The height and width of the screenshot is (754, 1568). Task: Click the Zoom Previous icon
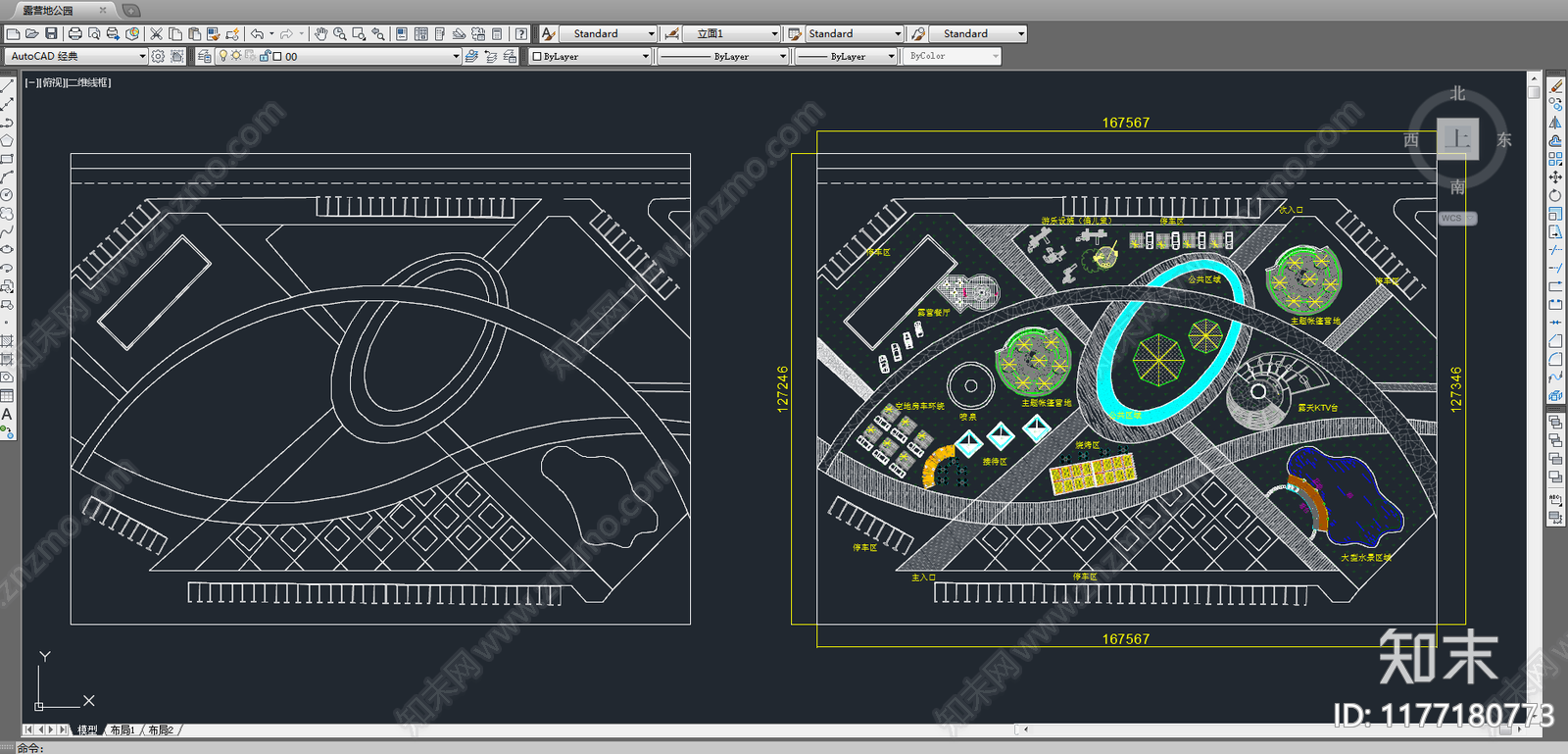[x=377, y=33]
